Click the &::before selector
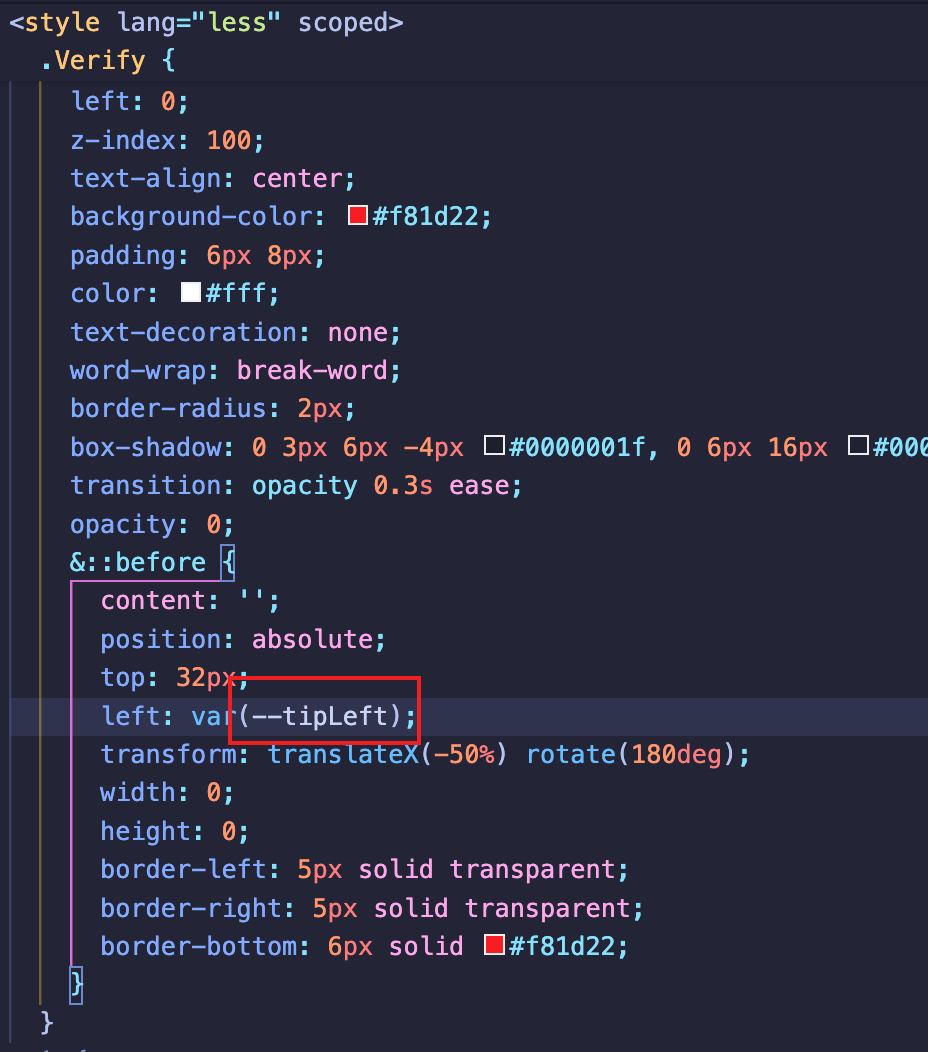 coord(137,562)
